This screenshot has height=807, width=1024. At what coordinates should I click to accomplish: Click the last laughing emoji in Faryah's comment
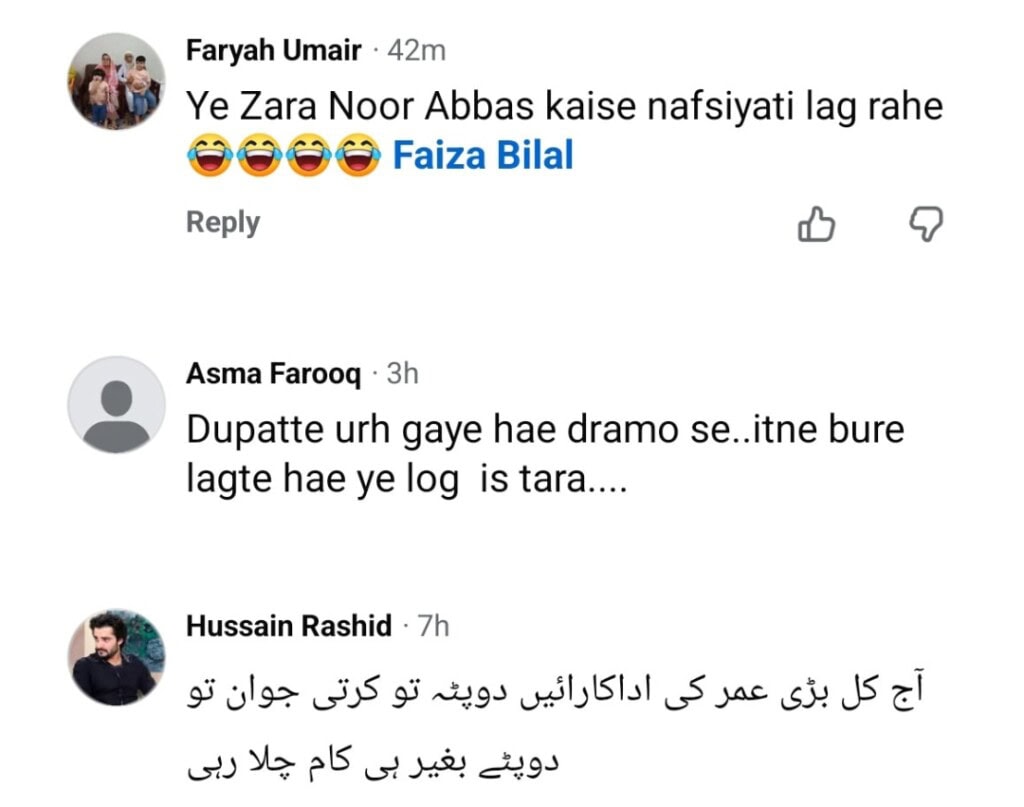click(x=355, y=156)
